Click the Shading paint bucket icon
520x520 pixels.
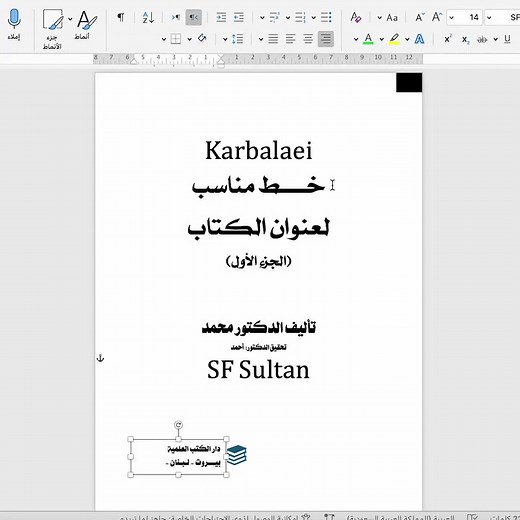click(202, 38)
